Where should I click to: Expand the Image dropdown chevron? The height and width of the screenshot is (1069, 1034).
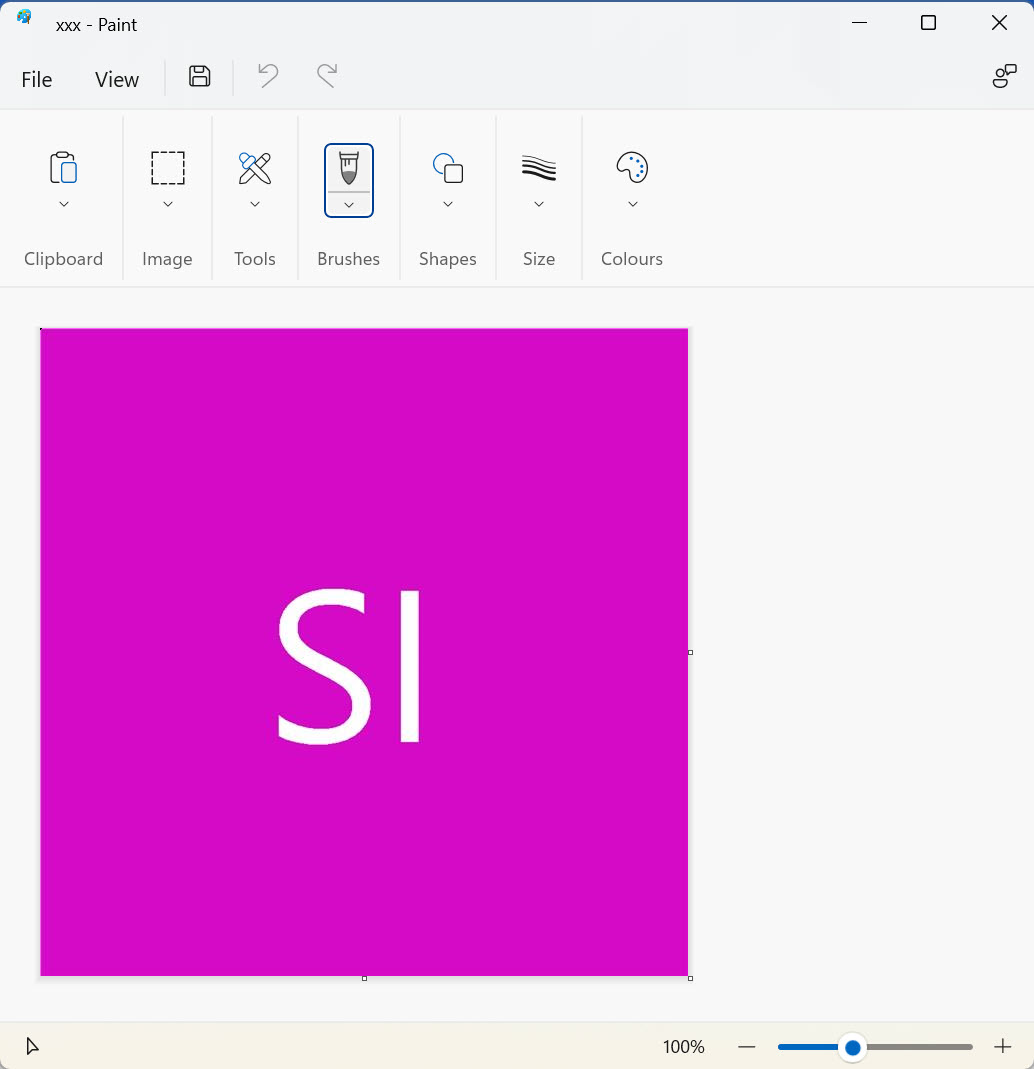[x=168, y=204]
